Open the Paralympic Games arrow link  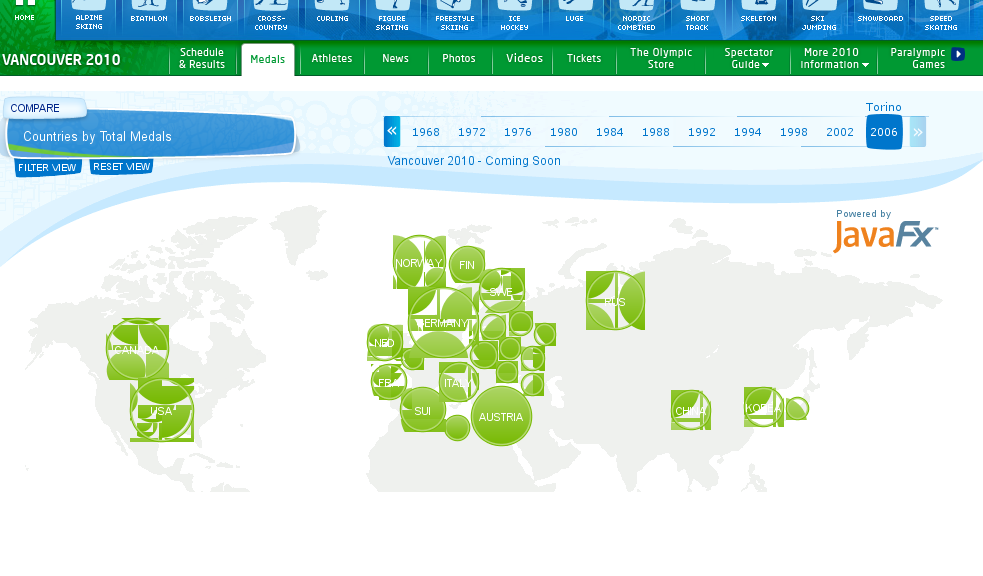tap(958, 54)
